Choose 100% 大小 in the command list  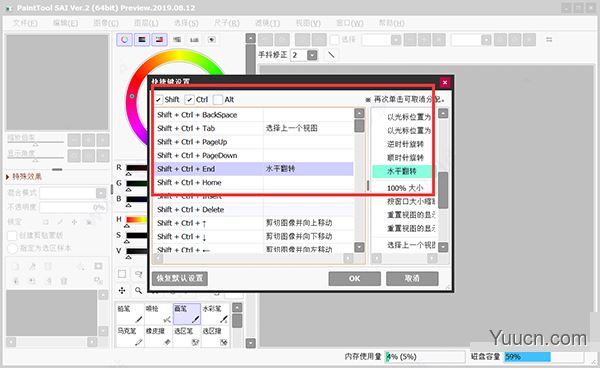[404, 188]
